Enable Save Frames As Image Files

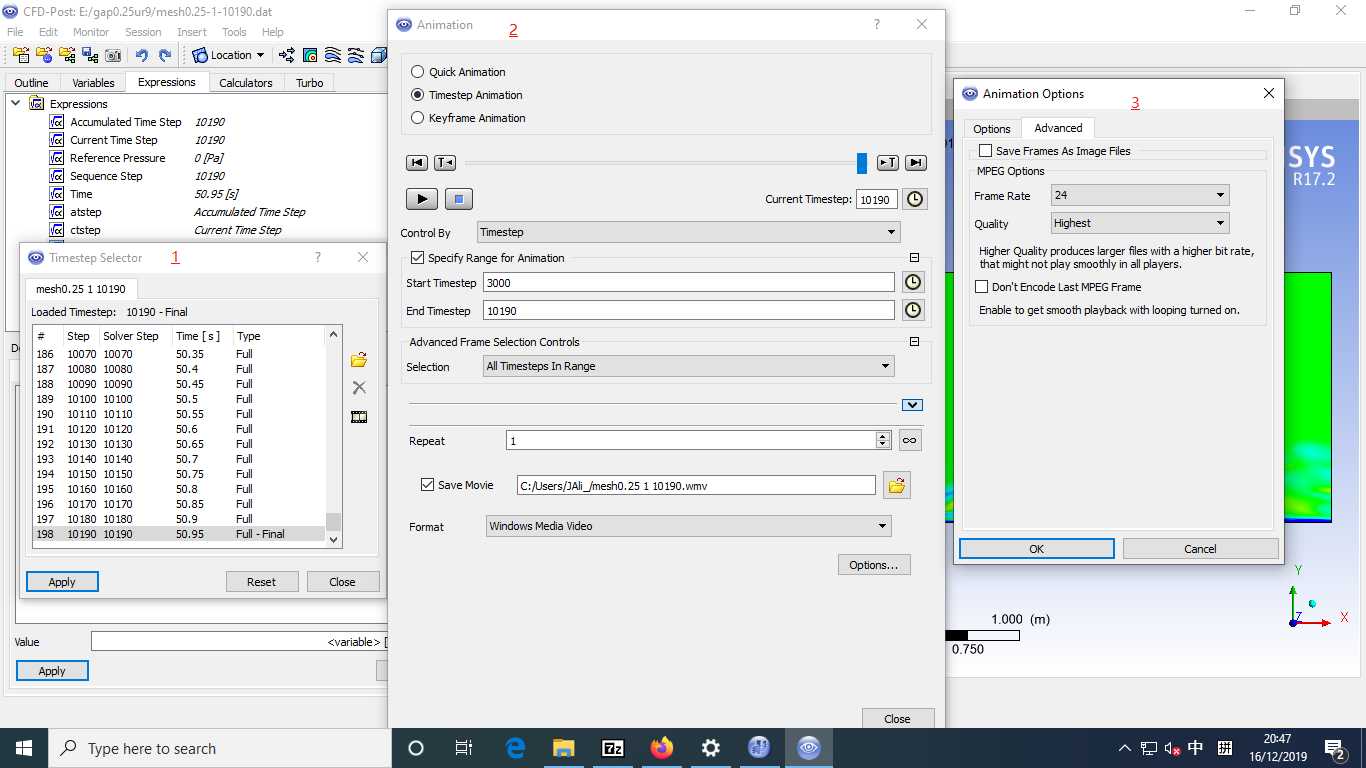(986, 151)
